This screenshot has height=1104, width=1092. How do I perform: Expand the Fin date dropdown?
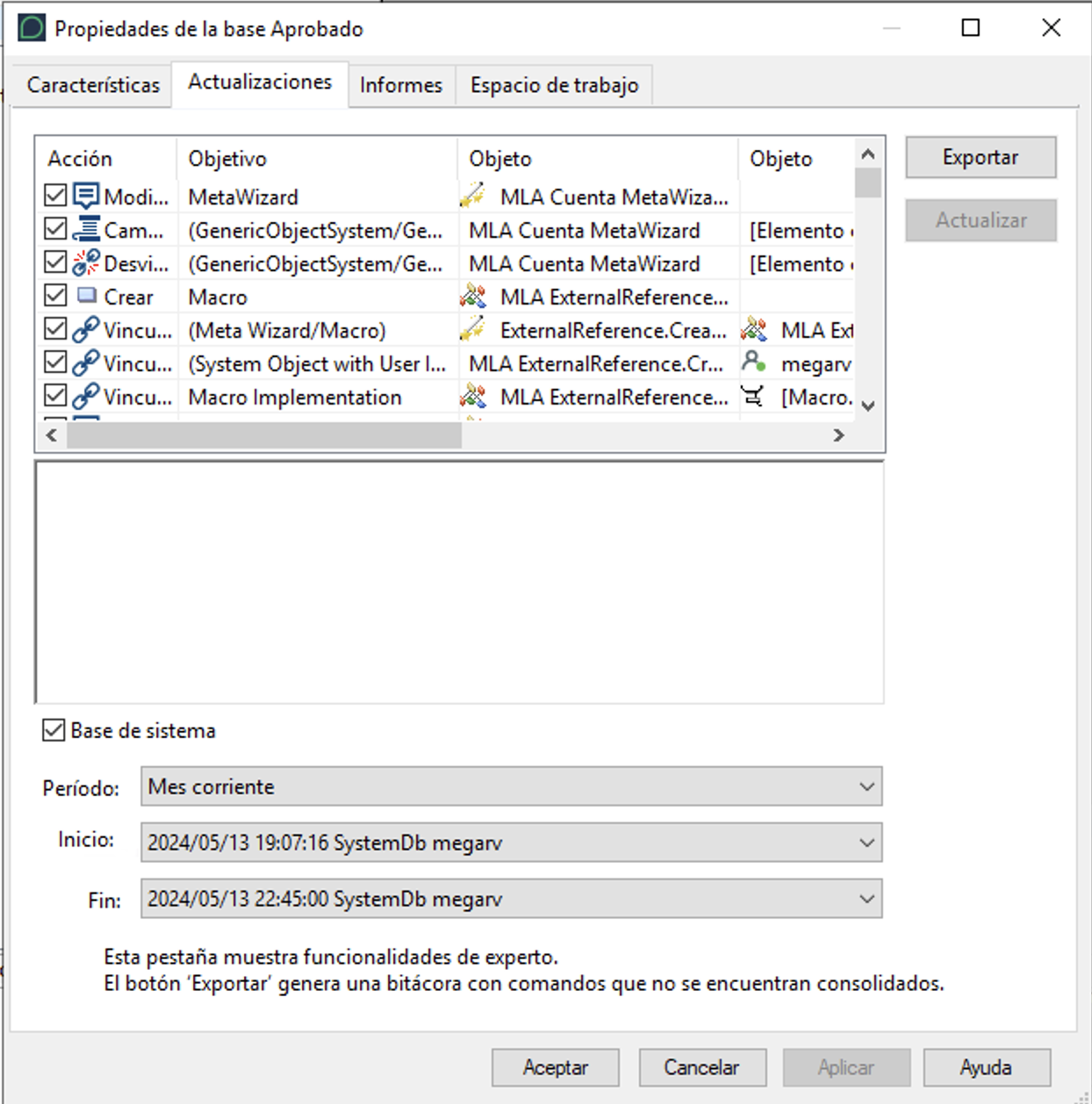pos(512,899)
